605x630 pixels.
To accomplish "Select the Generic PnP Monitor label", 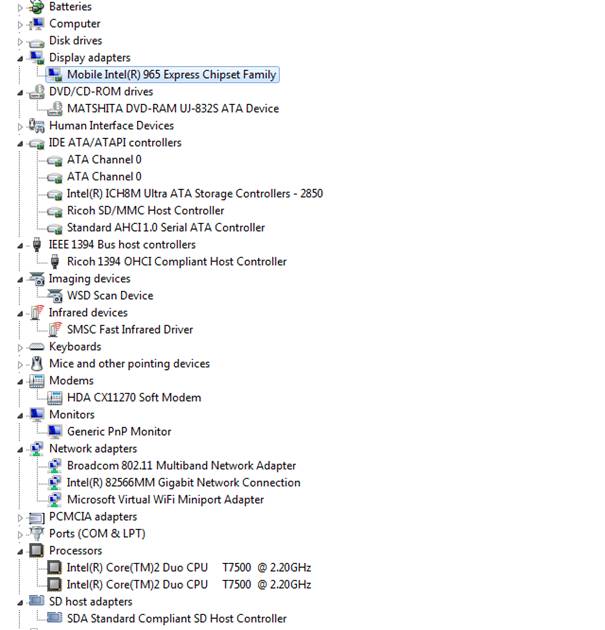I will [x=119, y=432].
